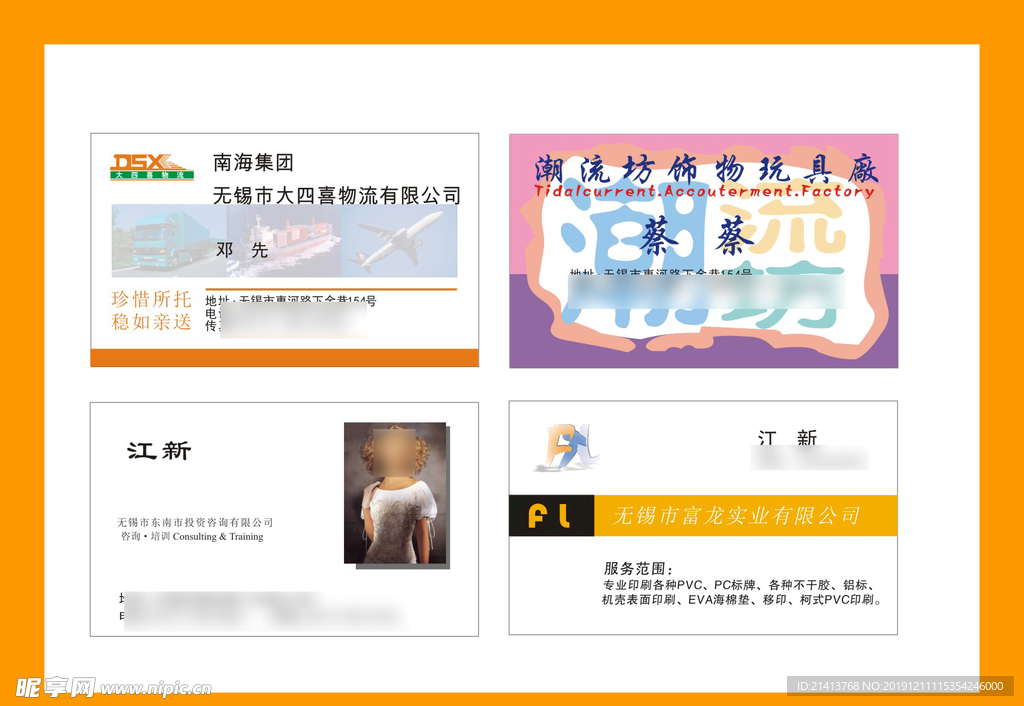
Task: Select the 无锡市富龙实业有限公司 banner text
Action: [736, 516]
